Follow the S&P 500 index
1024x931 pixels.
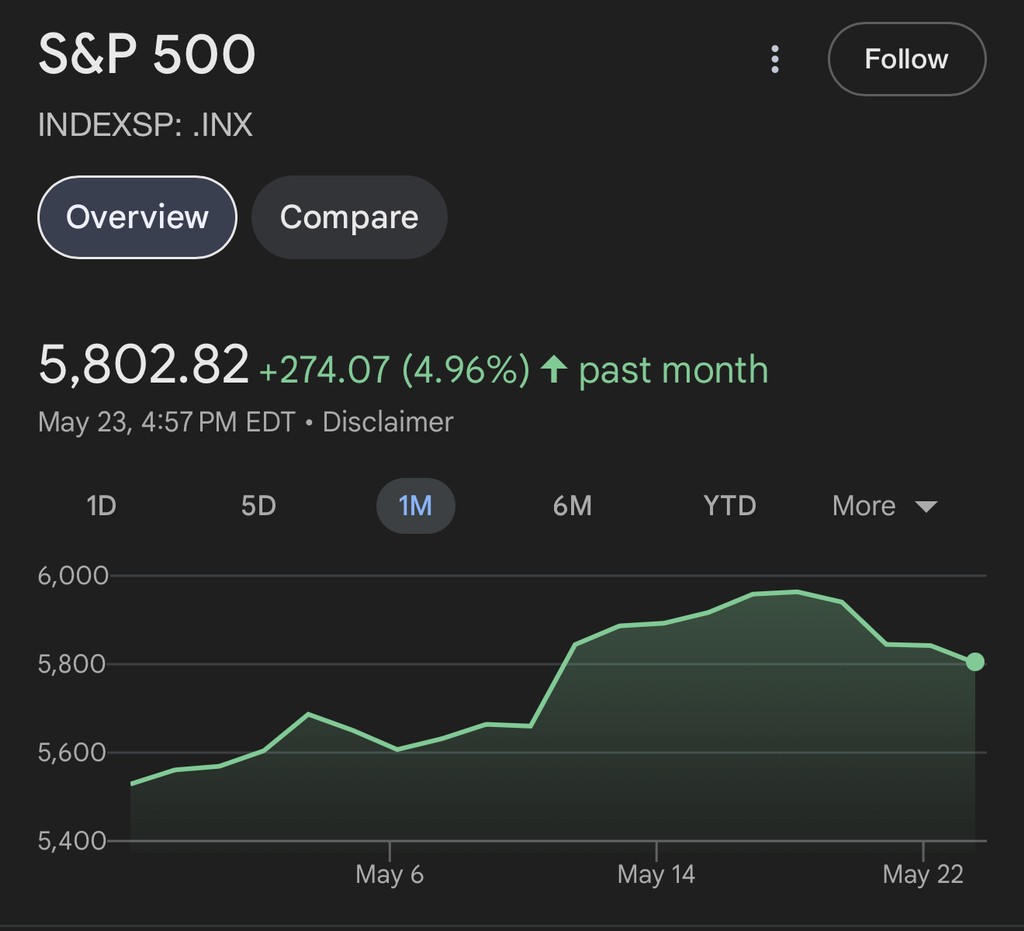(906, 59)
